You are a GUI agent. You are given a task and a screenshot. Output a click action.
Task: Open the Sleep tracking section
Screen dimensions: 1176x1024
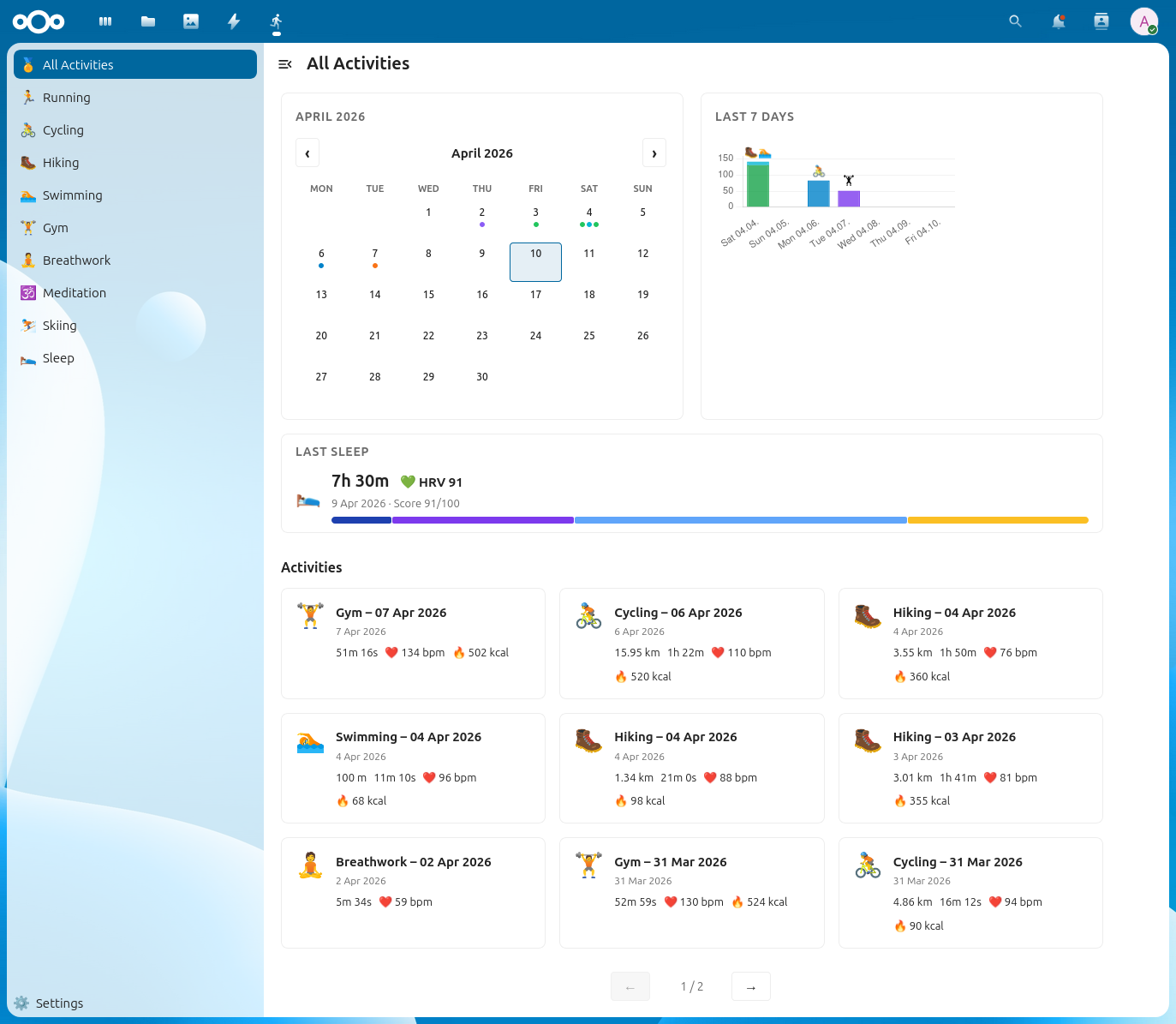coord(58,357)
